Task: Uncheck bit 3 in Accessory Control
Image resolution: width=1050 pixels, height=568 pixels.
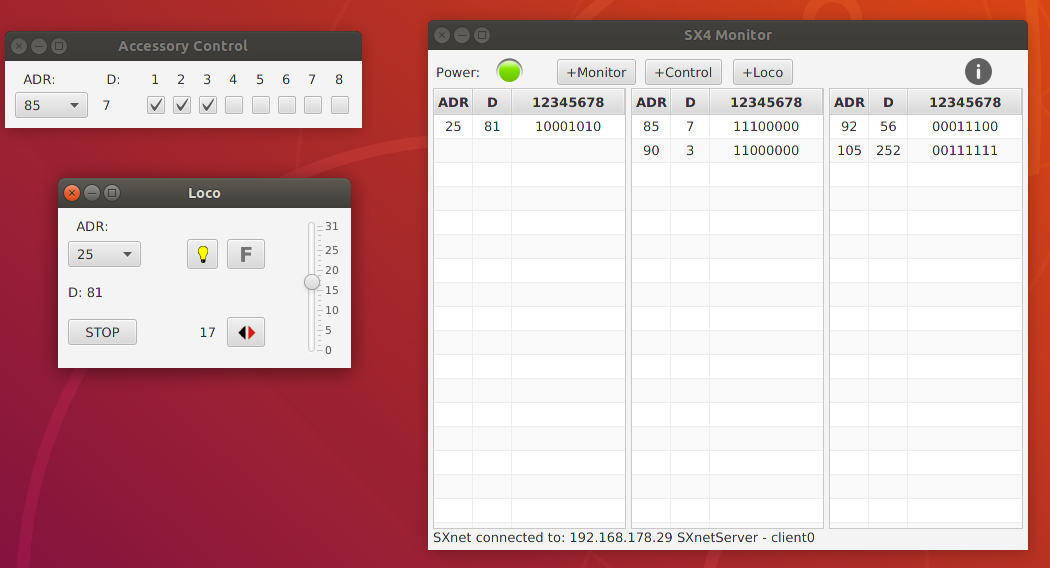Action: coord(208,104)
